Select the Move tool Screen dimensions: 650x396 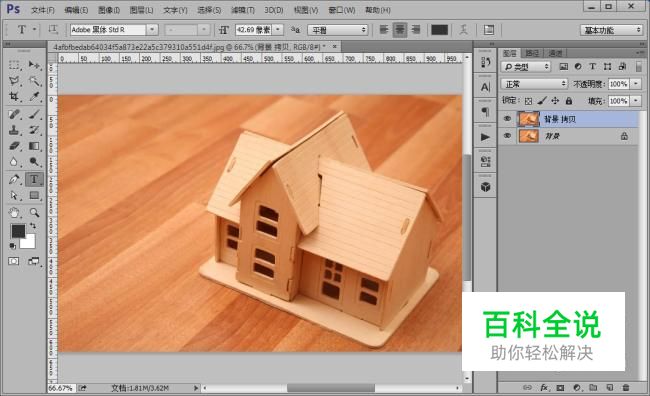(34, 65)
